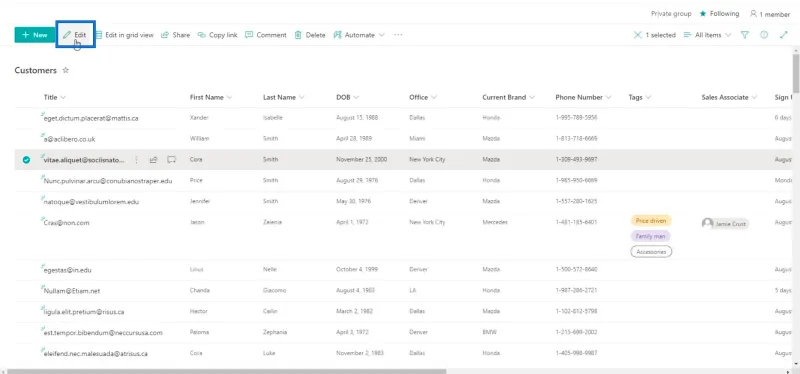Click the Miami office cell
This screenshot has width=800, height=374.
pos(417,138)
